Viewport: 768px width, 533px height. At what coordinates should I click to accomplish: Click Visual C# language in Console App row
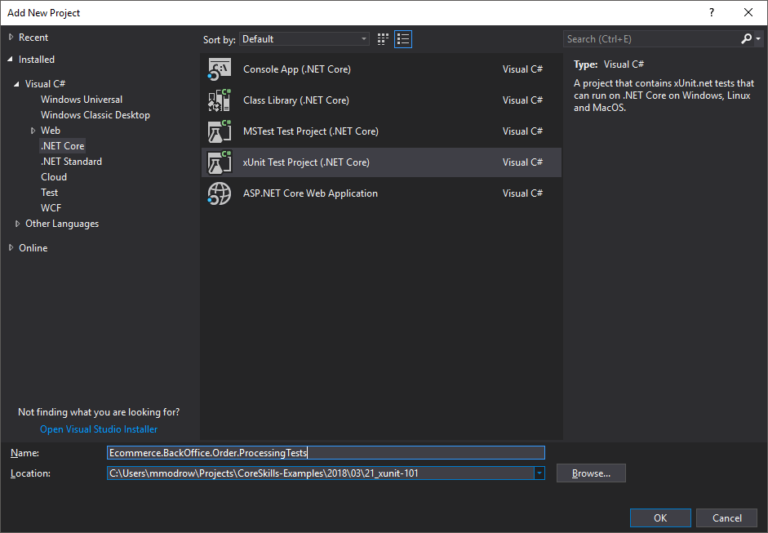[x=522, y=70]
